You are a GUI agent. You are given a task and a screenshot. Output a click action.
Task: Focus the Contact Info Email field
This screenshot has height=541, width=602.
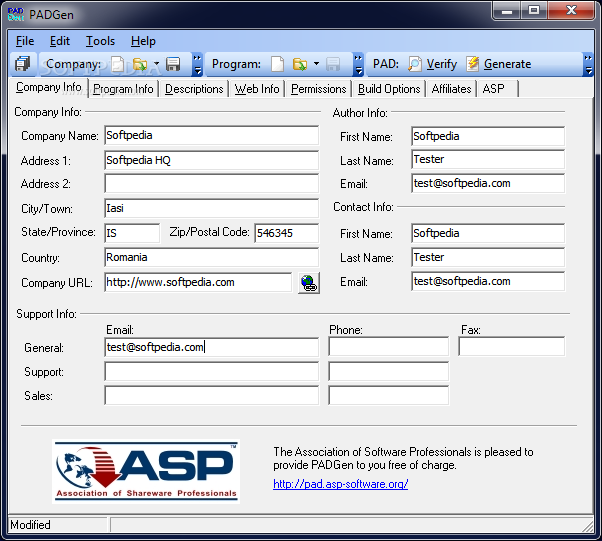[x=488, y=281]
